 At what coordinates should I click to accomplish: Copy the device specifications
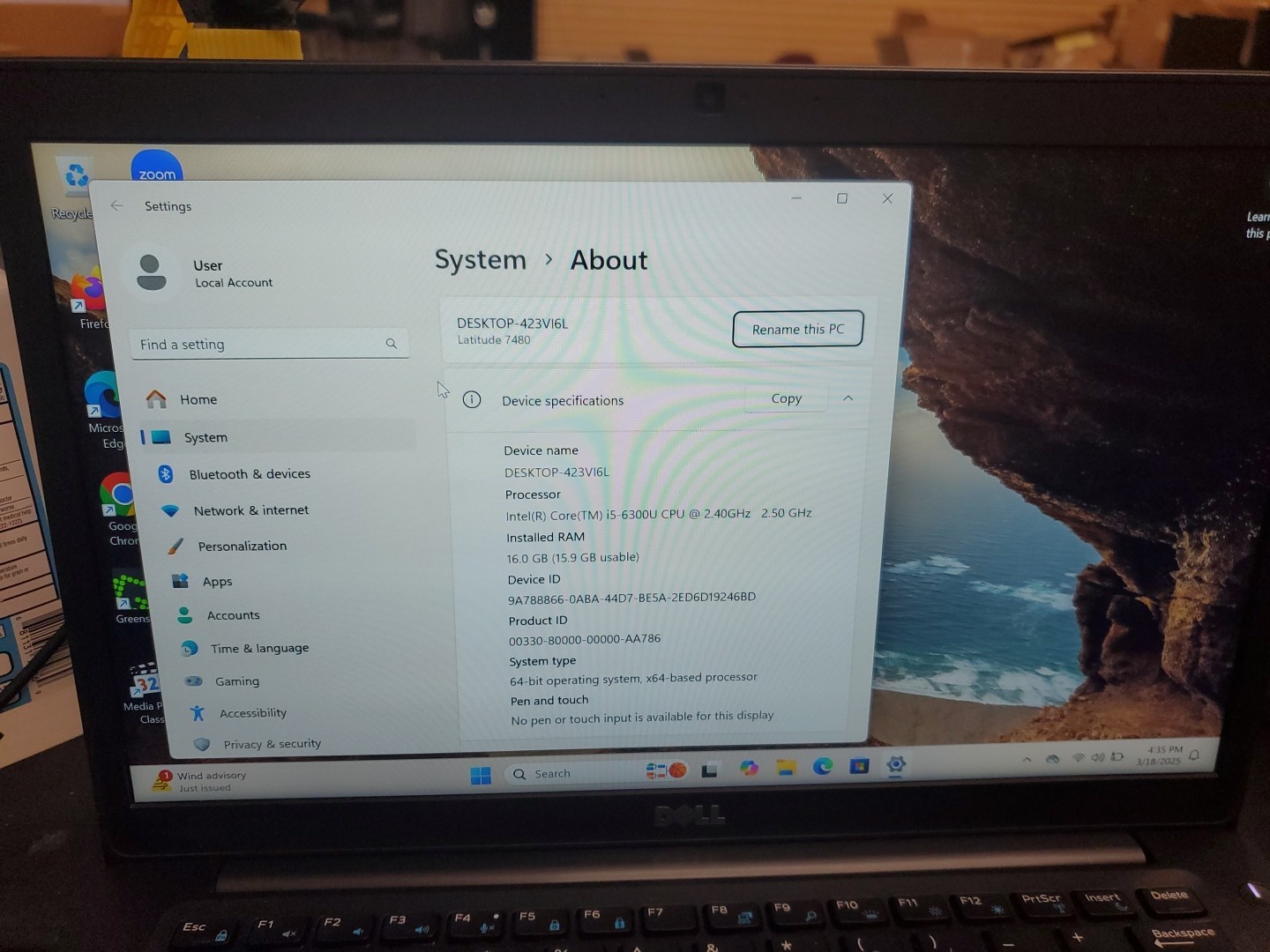[786, 398]
